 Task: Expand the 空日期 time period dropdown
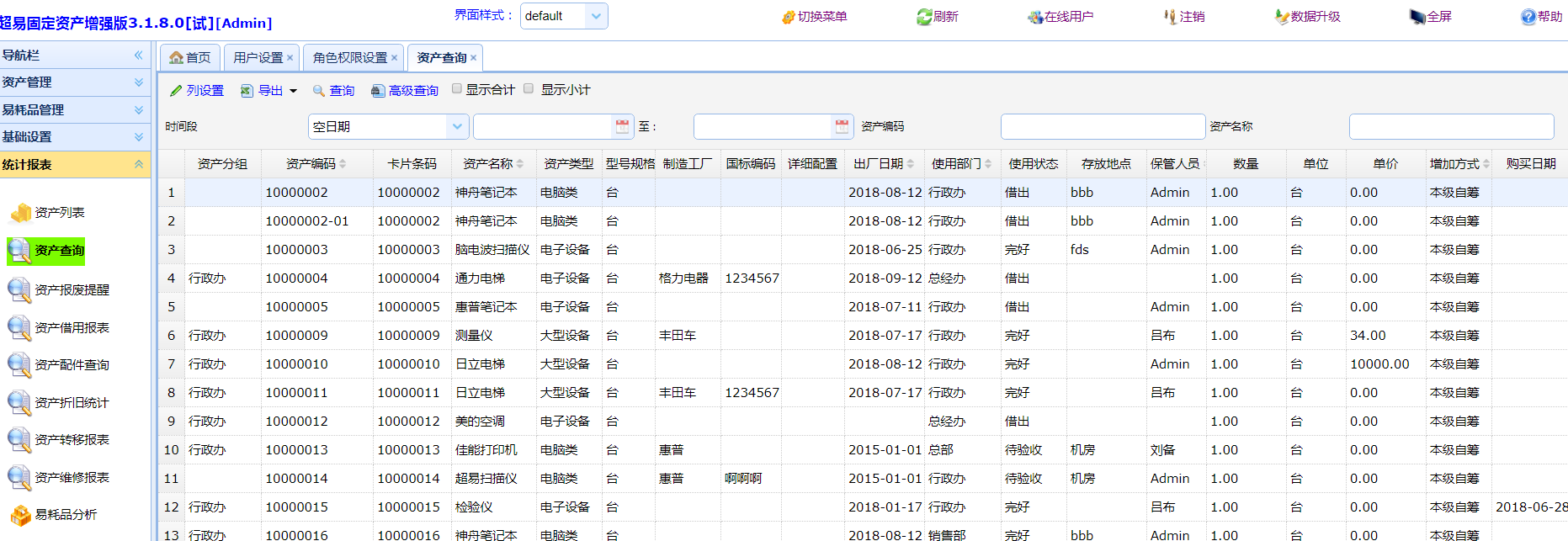(457, 126)
